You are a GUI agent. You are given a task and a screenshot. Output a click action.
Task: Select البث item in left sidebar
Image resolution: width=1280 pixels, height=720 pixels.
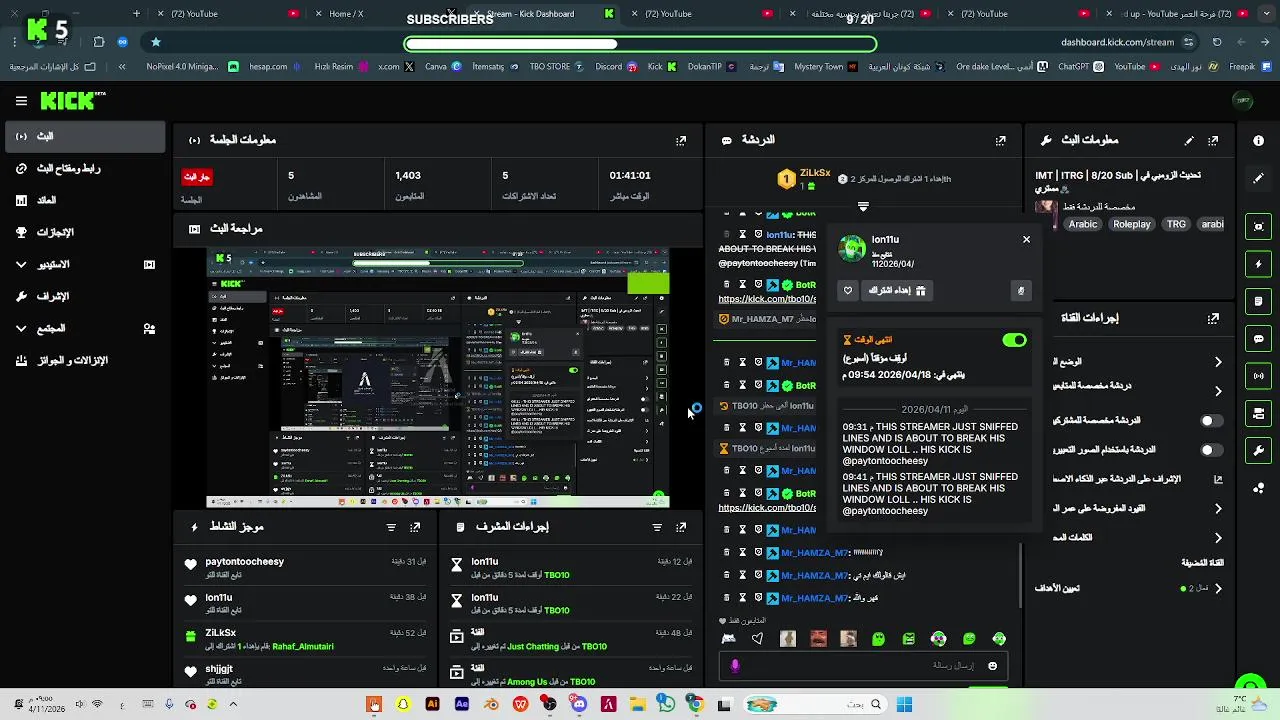(84, 137)
